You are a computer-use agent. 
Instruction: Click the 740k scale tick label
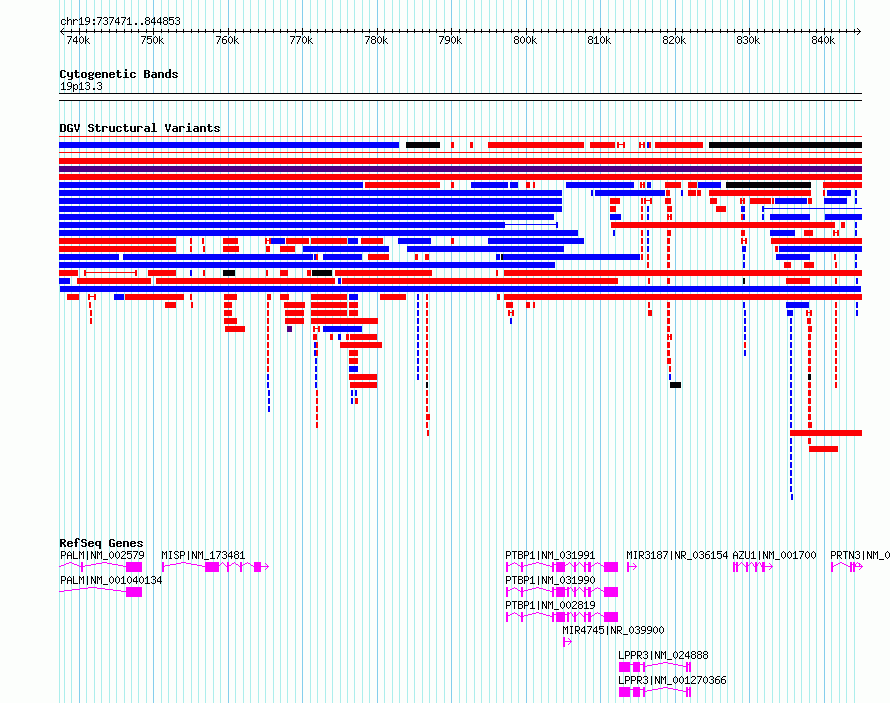[x=78, y=40]
